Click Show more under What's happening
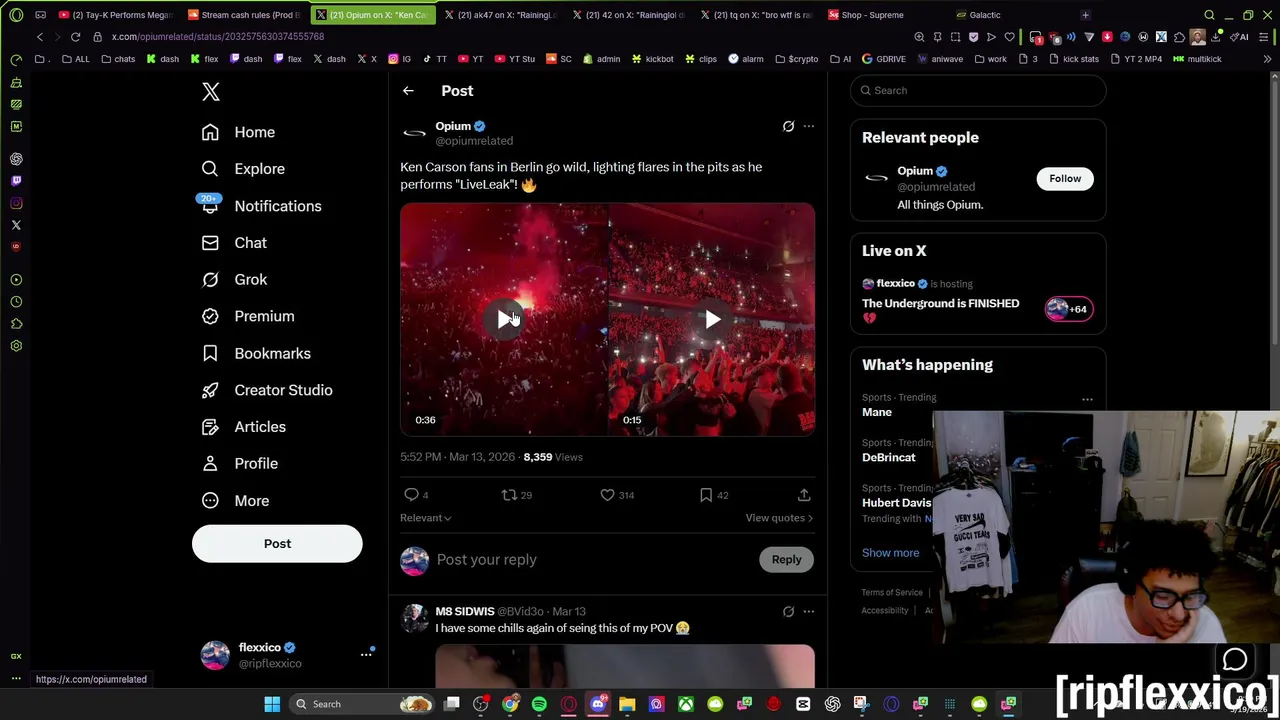1280x720 pixels. pos(890,553)
